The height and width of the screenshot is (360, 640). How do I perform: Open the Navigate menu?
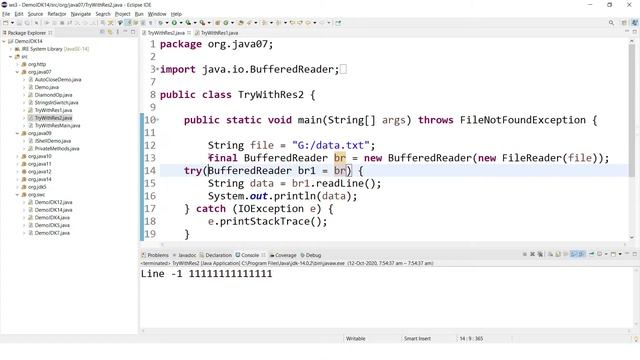[x=81, y=14]
